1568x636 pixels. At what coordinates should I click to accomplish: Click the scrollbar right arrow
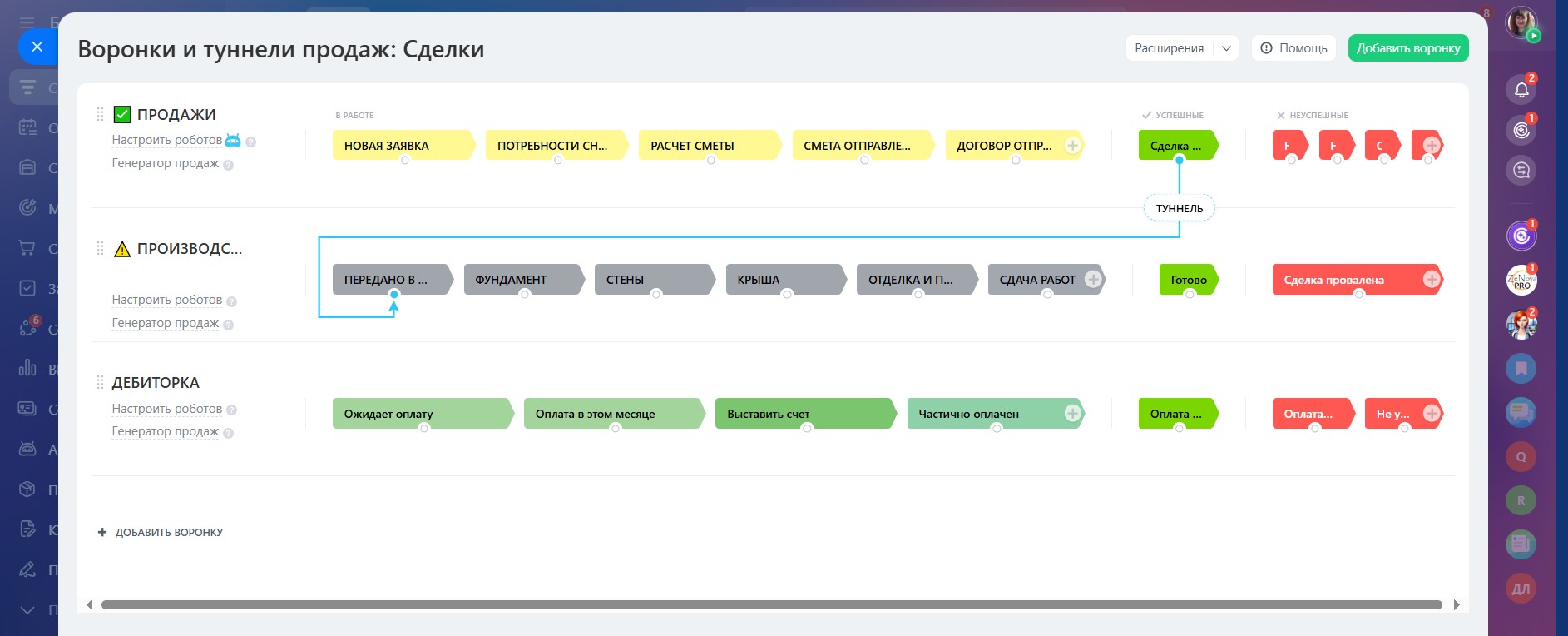point(1457,605)
